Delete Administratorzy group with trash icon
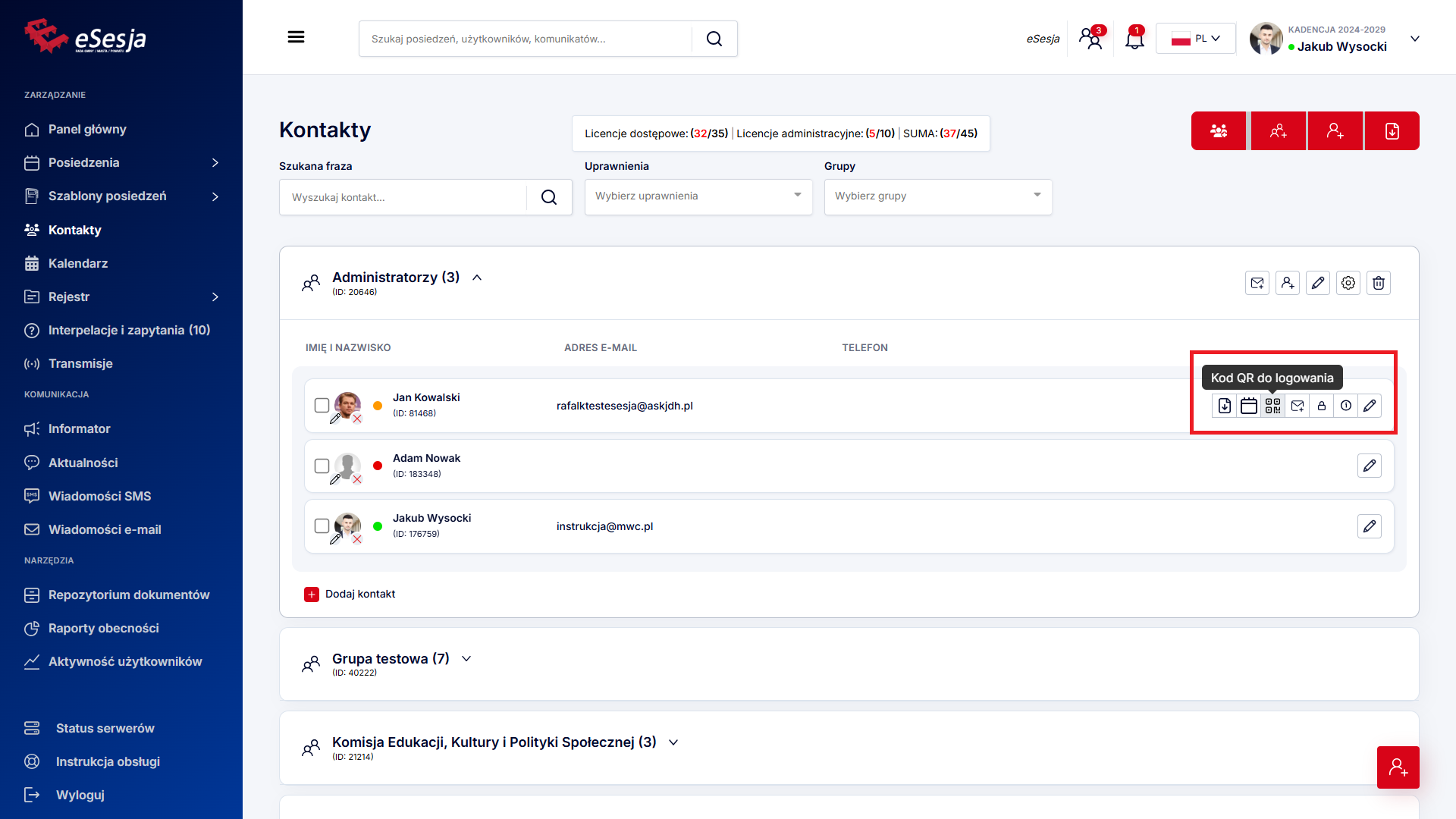1456x819 pixels. (x=1379, y=283)
